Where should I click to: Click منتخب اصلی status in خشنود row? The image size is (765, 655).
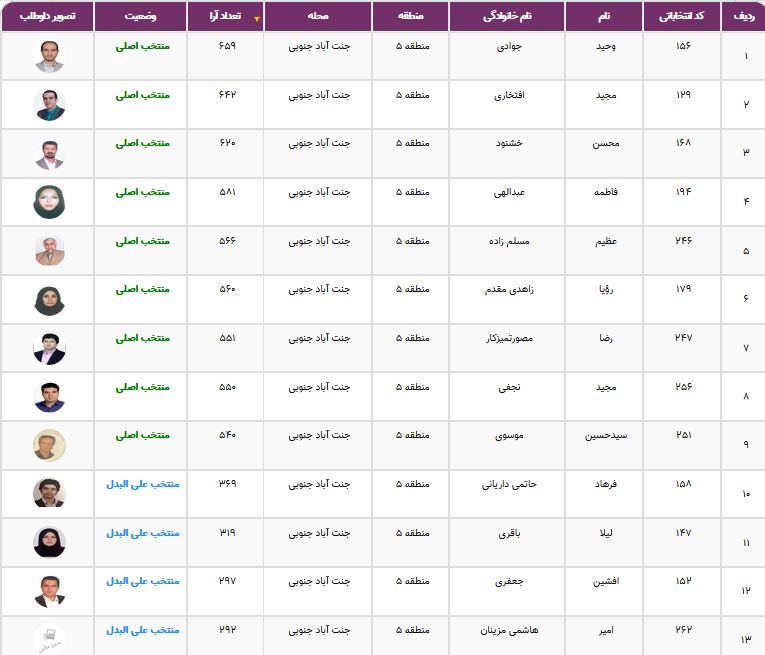[x=142, y=143]
